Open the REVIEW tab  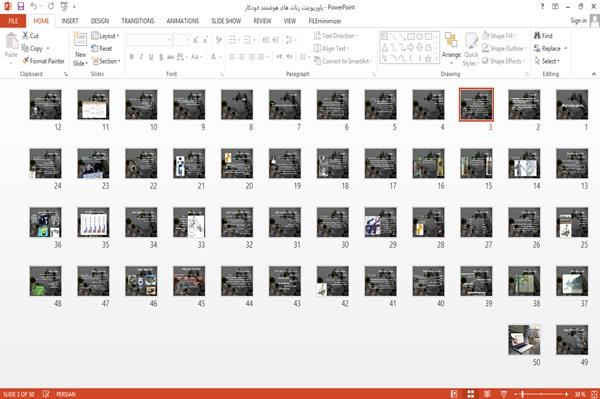(262, 21)
